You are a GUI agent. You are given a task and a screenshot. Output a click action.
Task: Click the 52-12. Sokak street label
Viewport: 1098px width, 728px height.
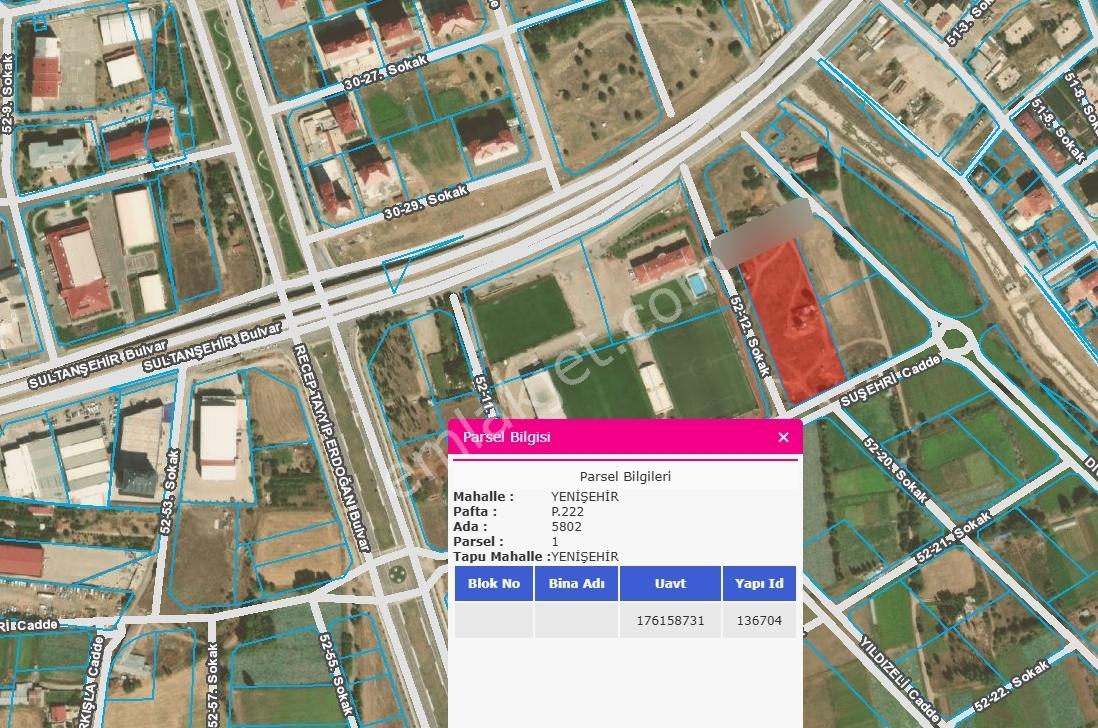pyautogui.click(x=750, y=336)
